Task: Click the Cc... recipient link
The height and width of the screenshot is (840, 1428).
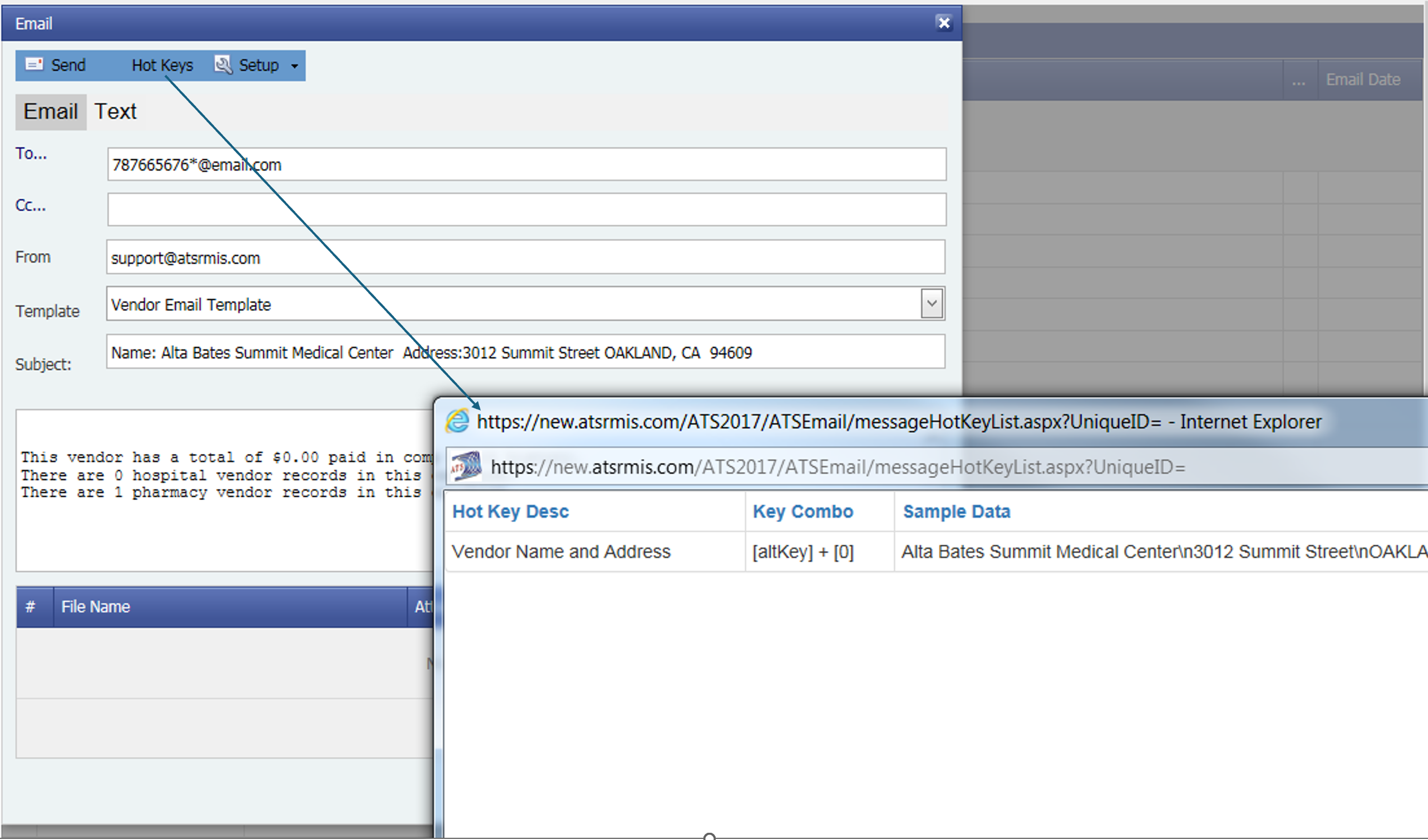Action: tap(31, 205)
